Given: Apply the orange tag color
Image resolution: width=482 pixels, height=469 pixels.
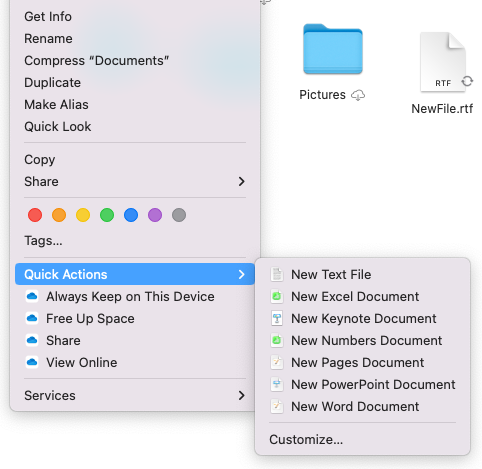Looking at the screenshot, I should click(x=59, y=215).
